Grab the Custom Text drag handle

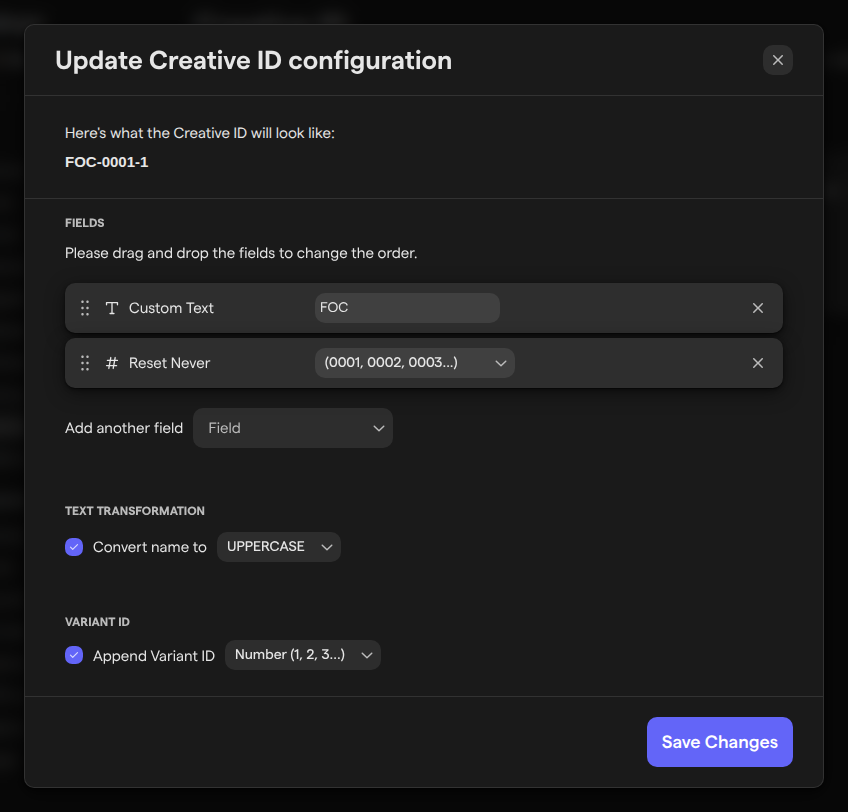tap(85, 308)
